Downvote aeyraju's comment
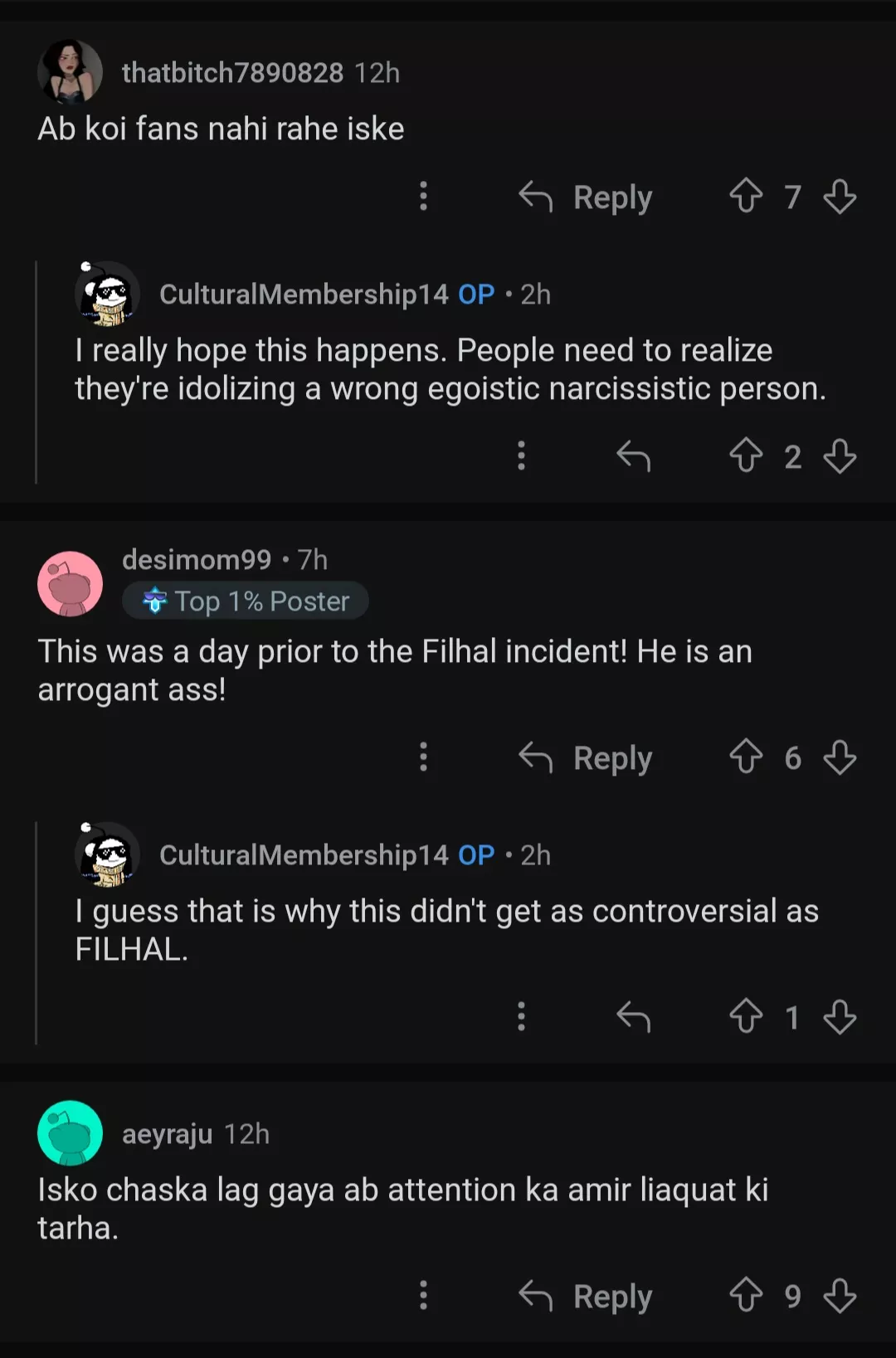 click(x=840, y=1295)
